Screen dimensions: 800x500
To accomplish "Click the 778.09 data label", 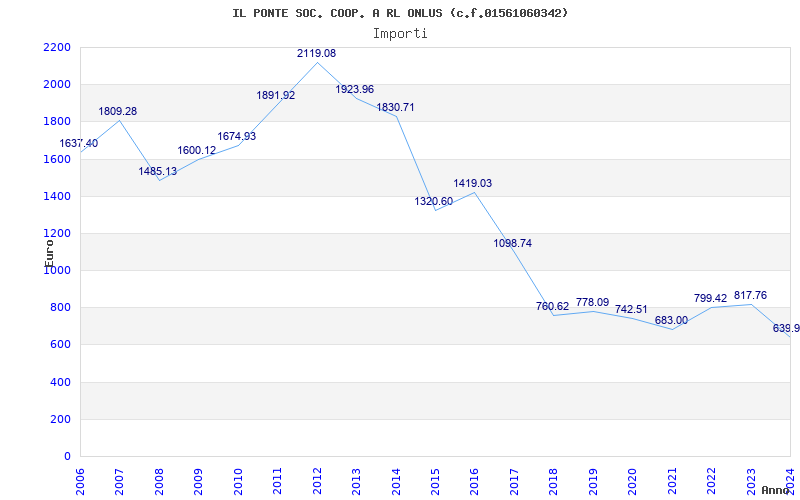I will coord(592,302).
